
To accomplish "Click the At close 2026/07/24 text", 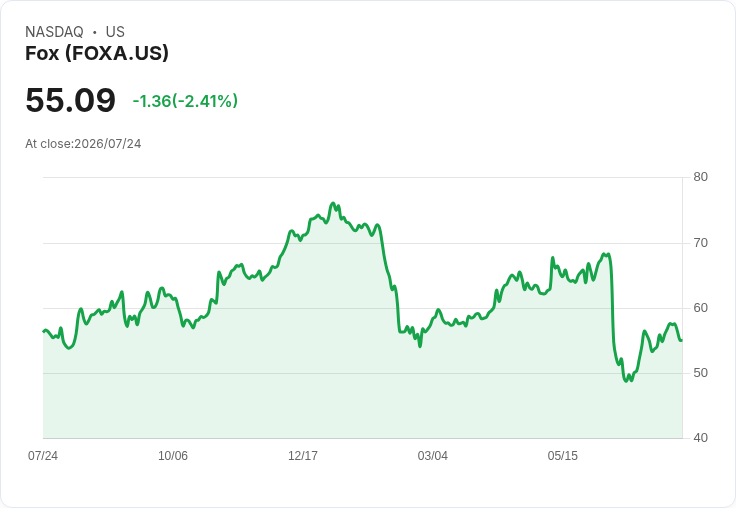I will point(83,144).
